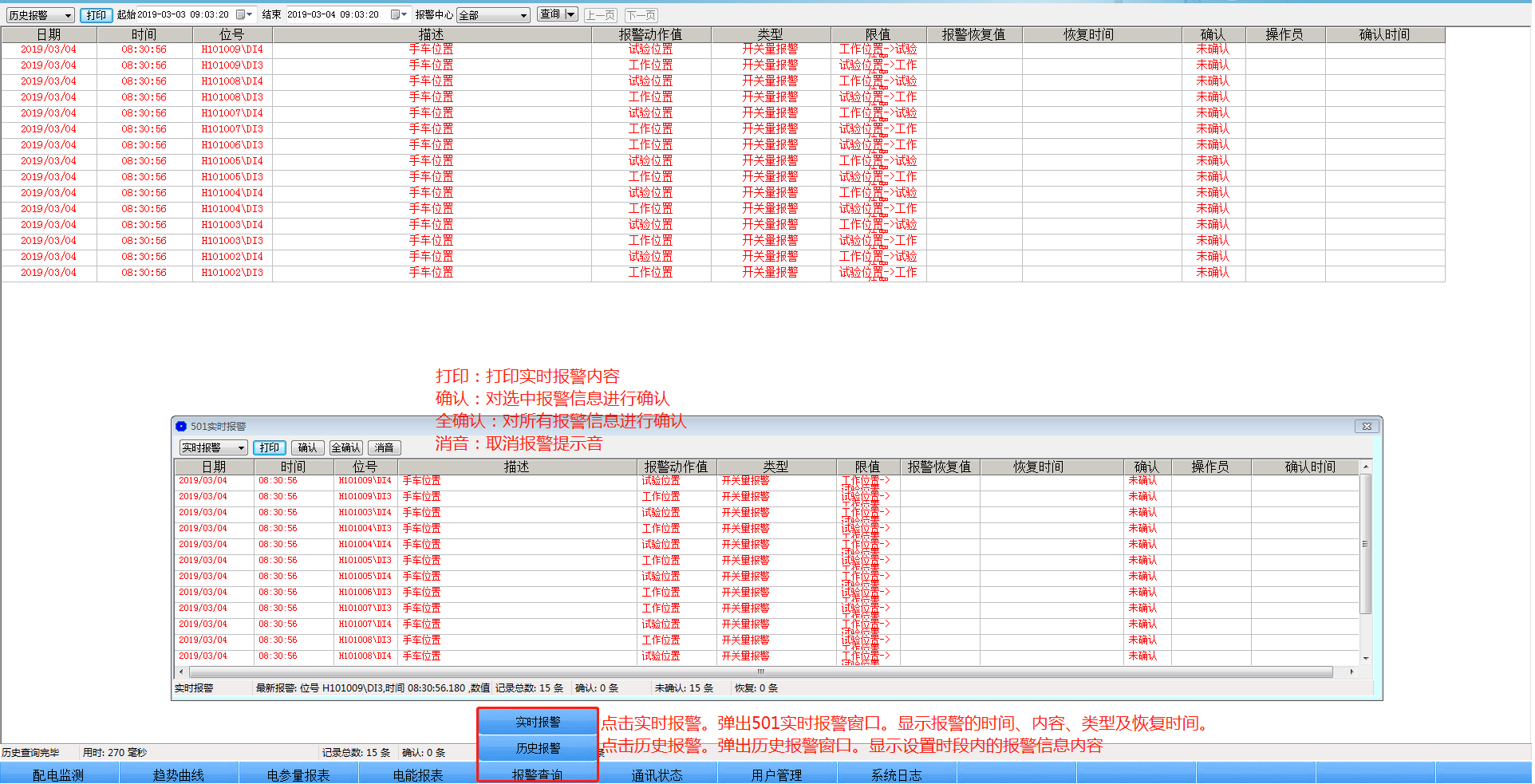Close the 501实时报警 window

point(1367,427)
